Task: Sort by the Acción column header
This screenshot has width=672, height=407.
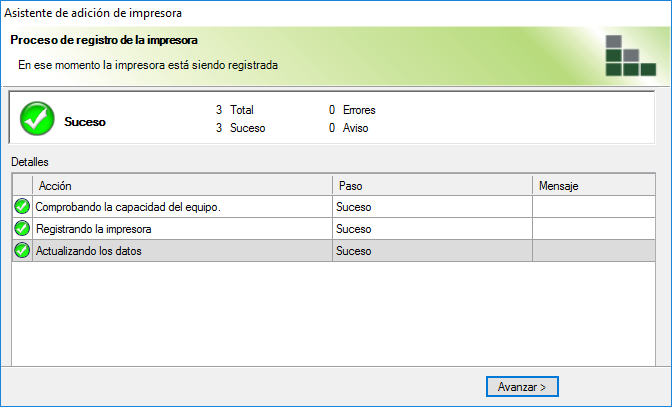Action: pyautogui.click(x=183, y=186)
